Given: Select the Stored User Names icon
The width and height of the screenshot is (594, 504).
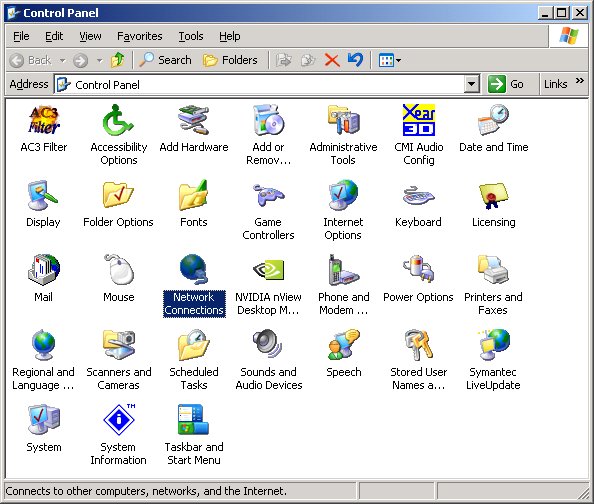Looking at the screenshot, I should (418, 344).
